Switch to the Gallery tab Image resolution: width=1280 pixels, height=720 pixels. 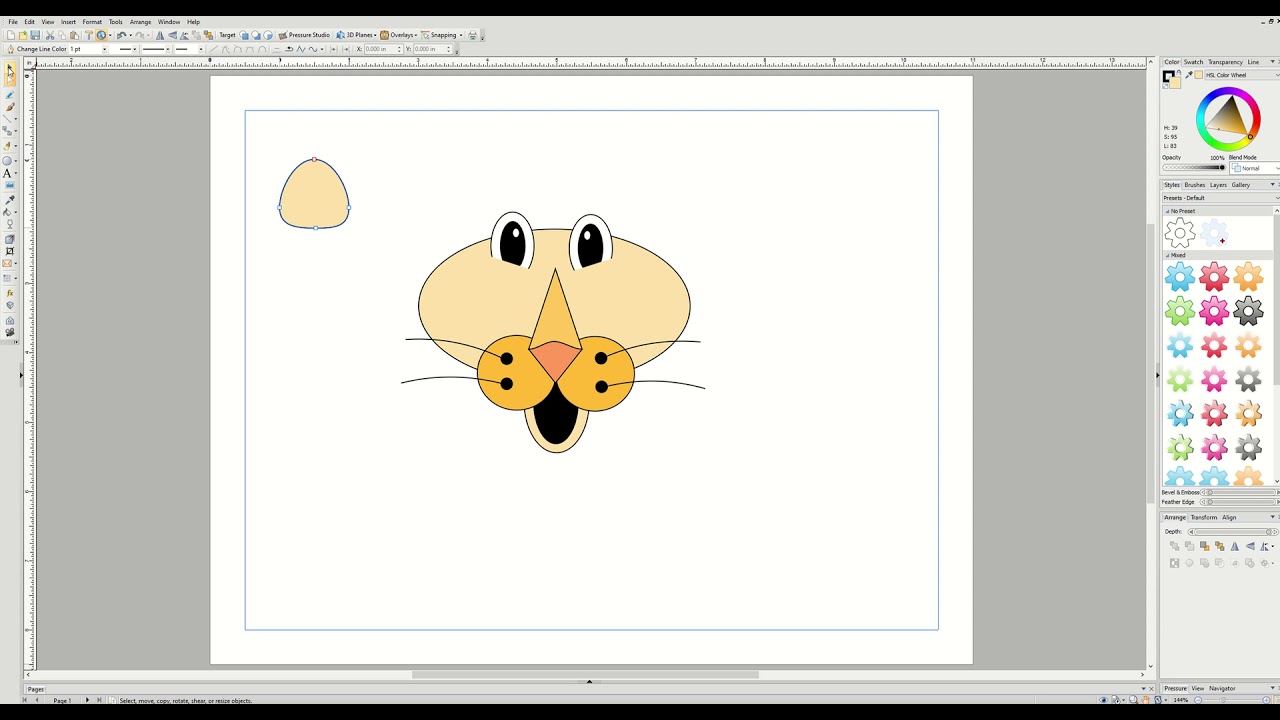1241,185
